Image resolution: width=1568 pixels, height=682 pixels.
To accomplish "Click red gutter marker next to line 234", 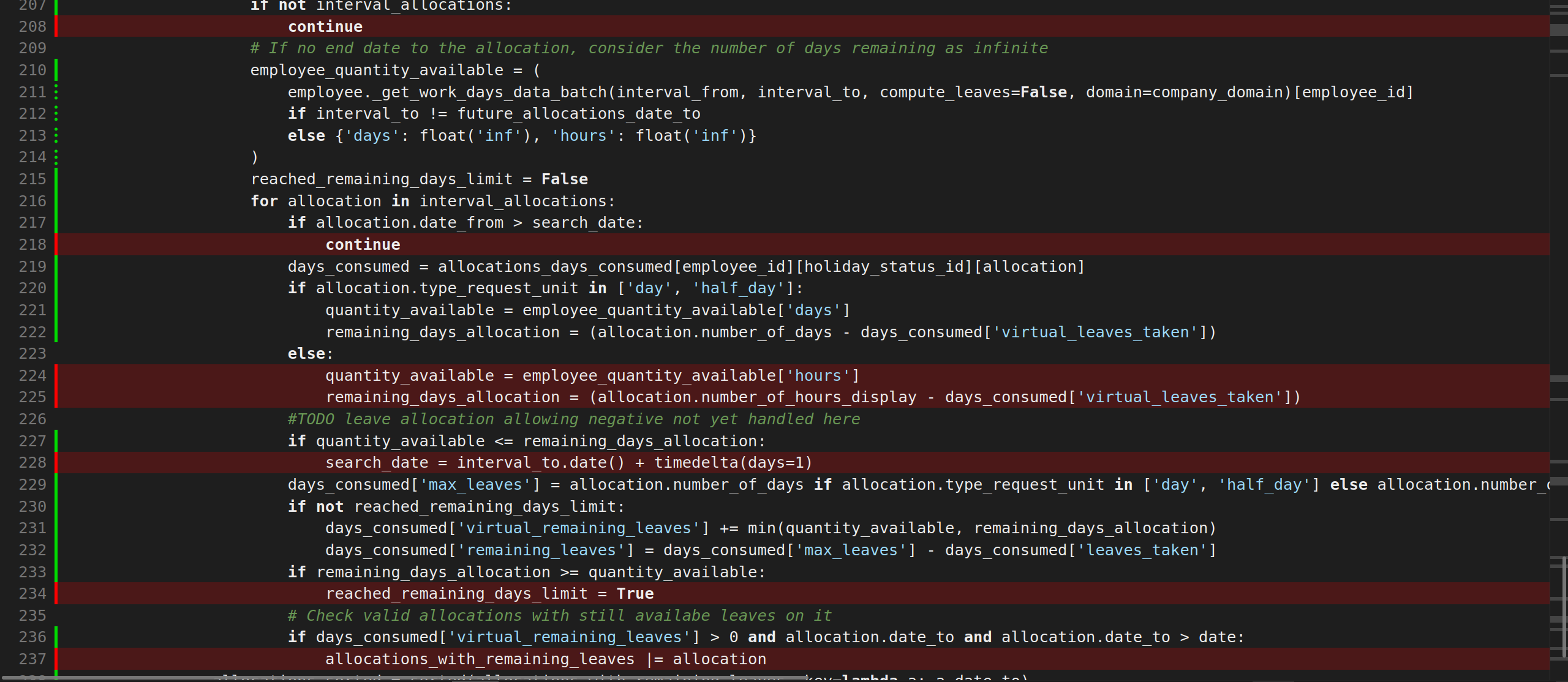I will tap(56, 593).
